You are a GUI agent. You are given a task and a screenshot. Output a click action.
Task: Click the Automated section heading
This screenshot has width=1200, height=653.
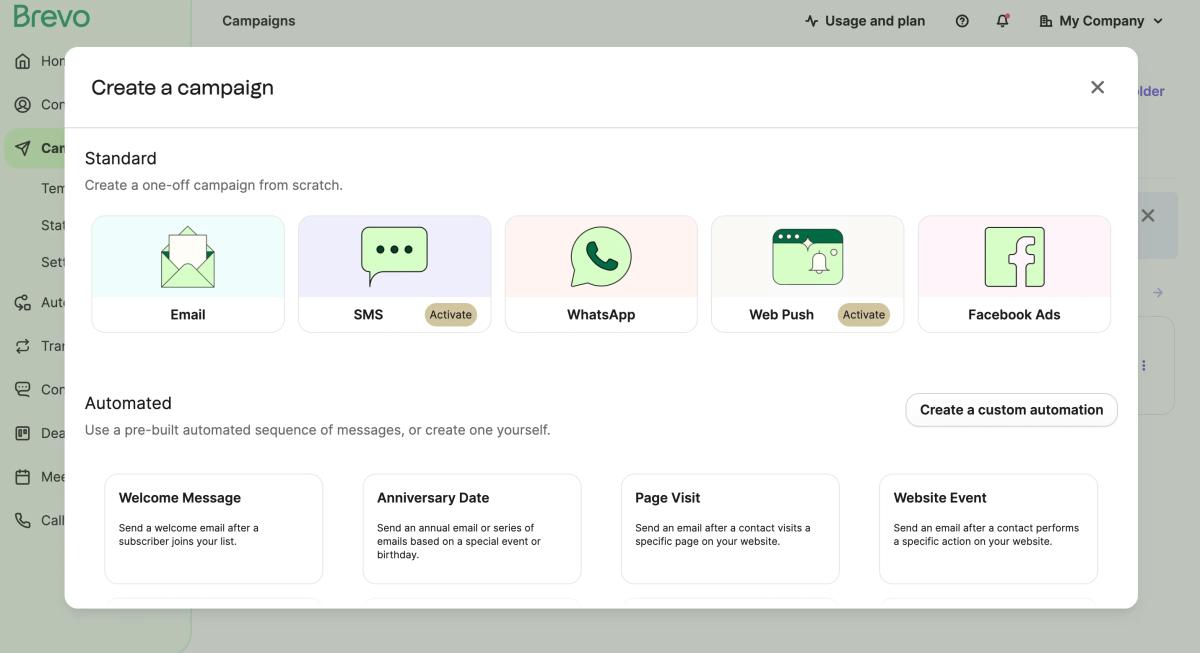128,403
